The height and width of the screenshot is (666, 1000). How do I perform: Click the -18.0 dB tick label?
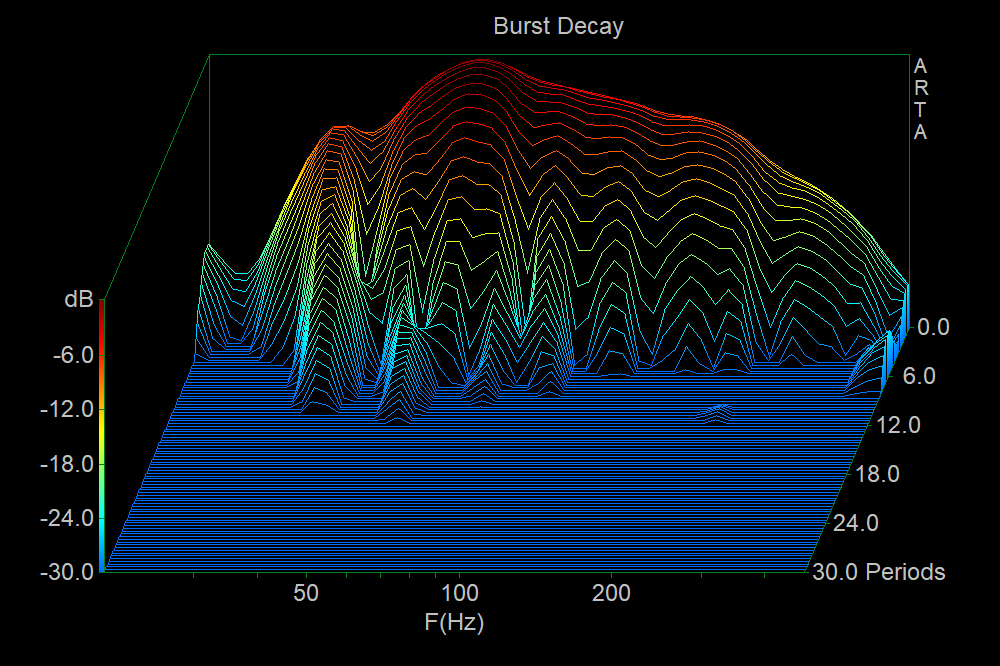click(69, 464)
